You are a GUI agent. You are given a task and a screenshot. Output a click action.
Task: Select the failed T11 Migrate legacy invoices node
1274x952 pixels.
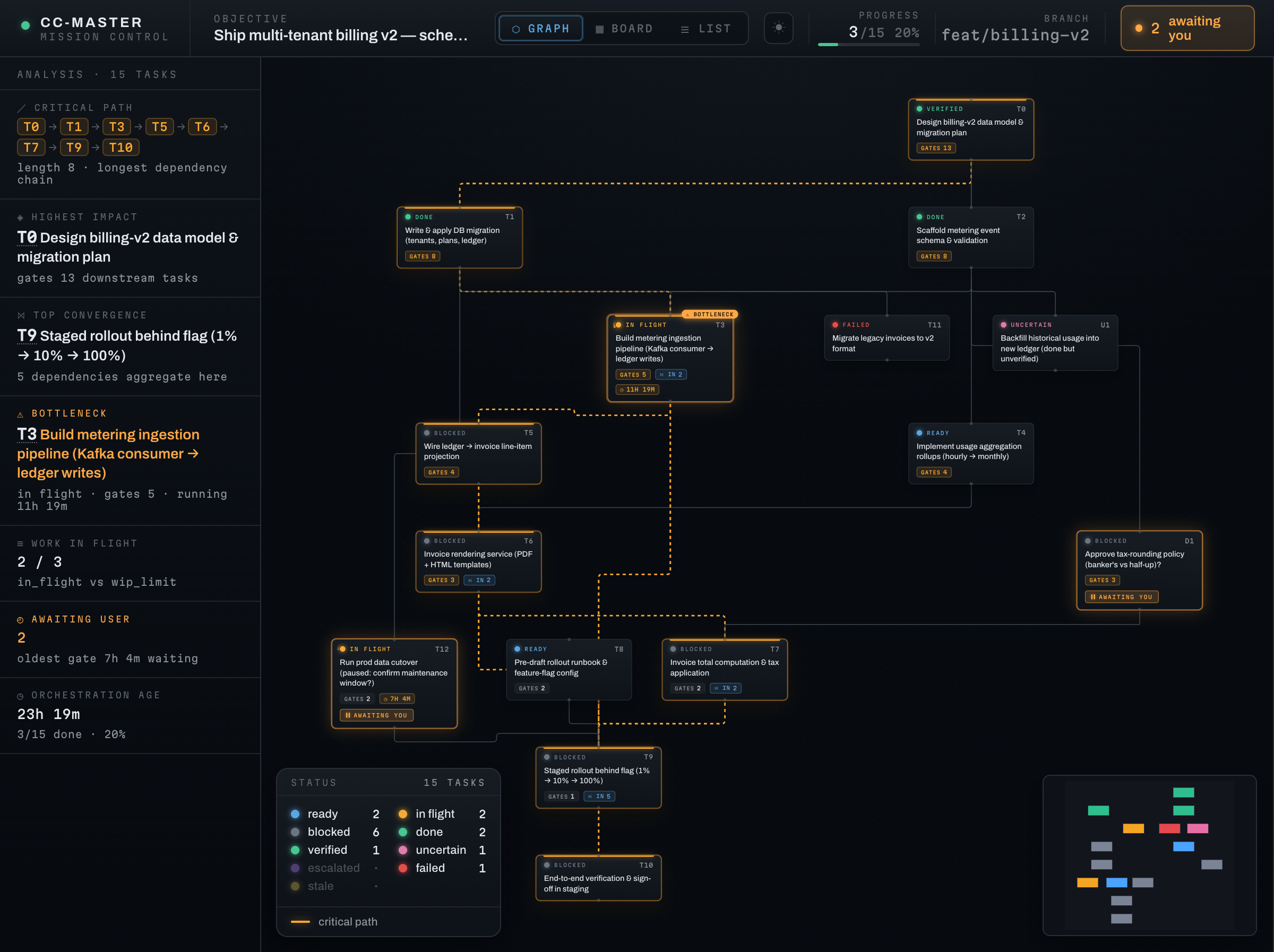coord(886,337)
